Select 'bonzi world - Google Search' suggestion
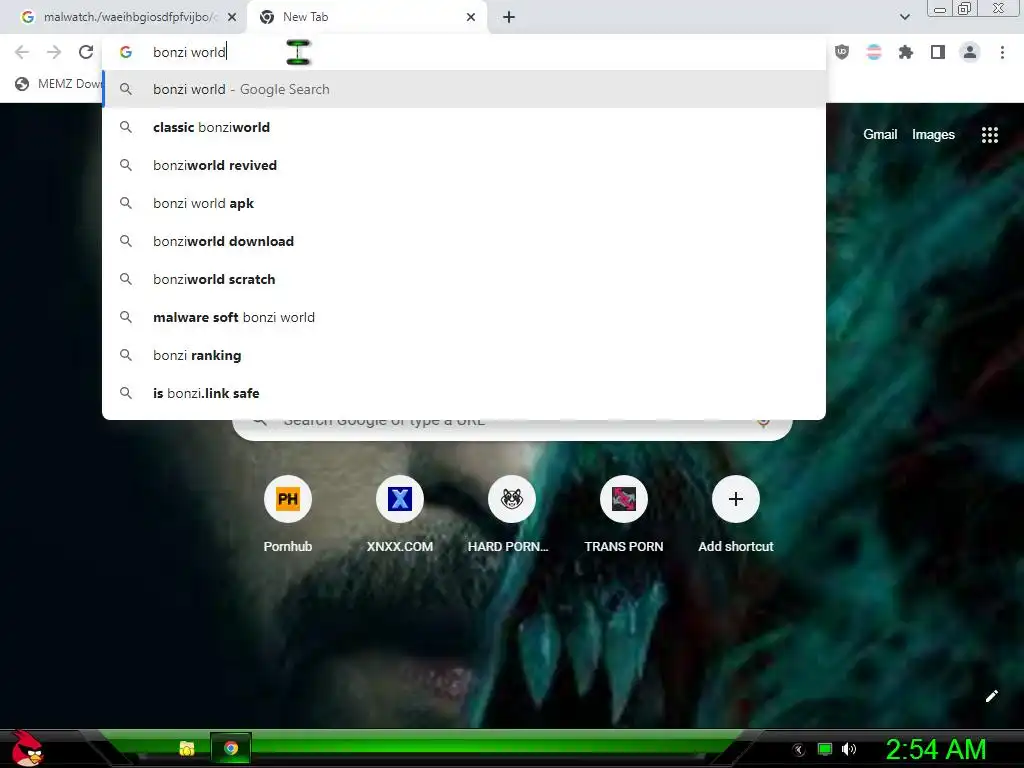The image size is (1024, 768). [x=464, y=89]
